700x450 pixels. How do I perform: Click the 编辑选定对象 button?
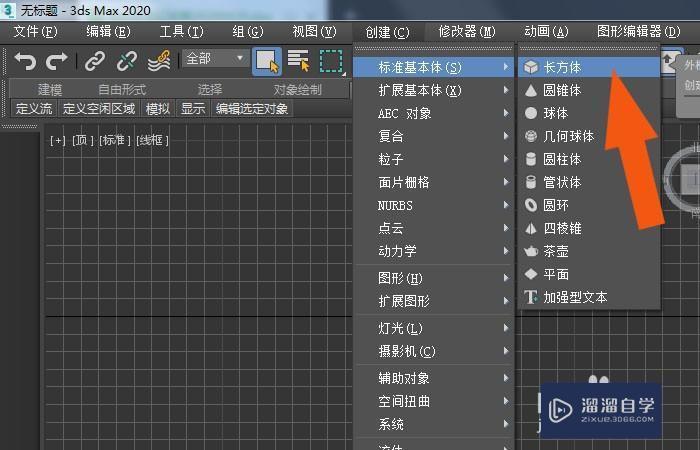click(252, 109)
